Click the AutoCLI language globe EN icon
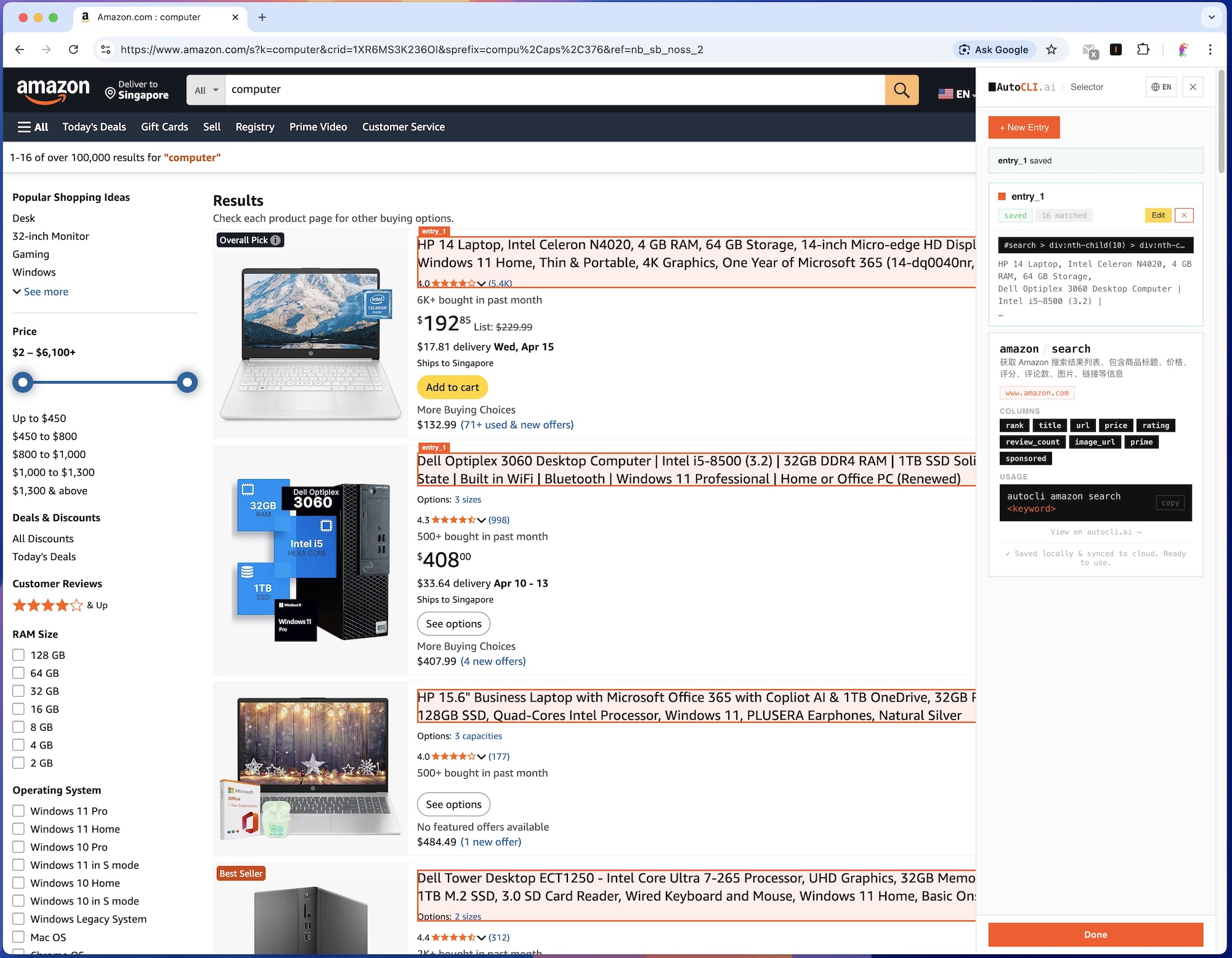Screen dimensions: 1232x958 [1161, 87]
